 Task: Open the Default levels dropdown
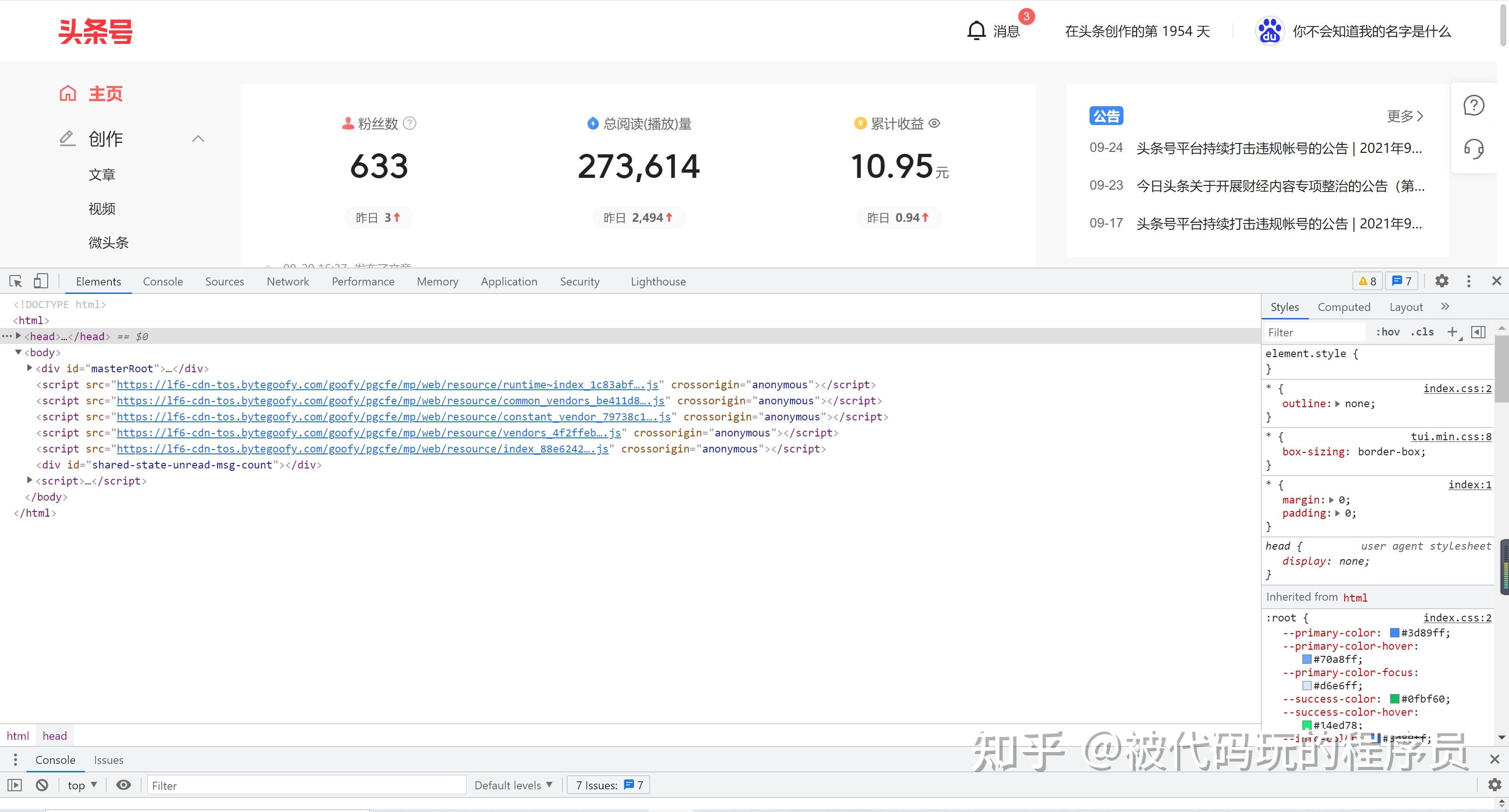pyautogui.click(x=513, y=785)
